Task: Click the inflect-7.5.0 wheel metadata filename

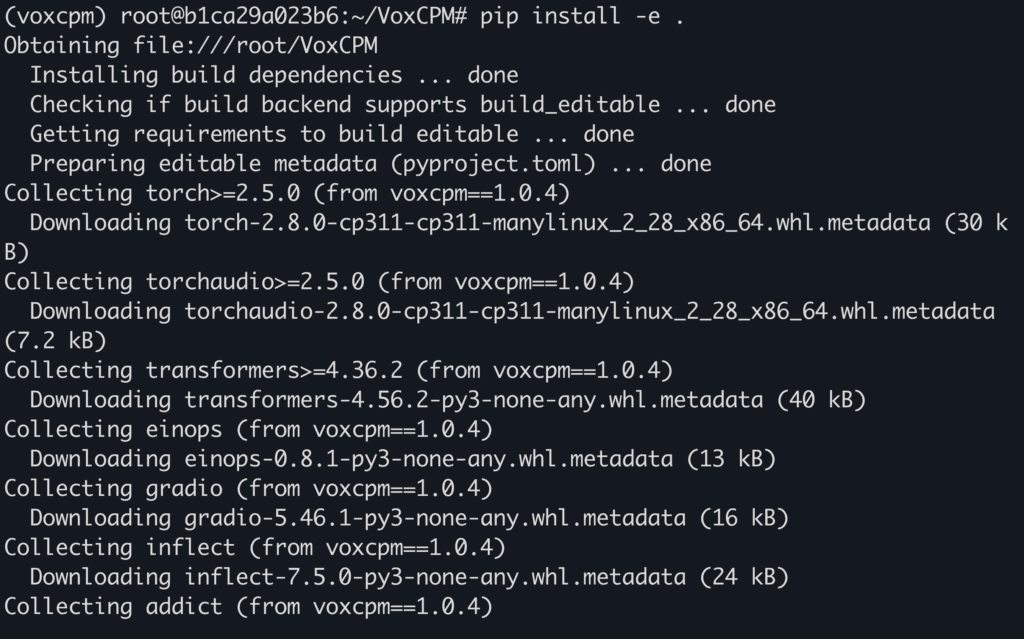Action: pyautogui.click(x=435, y=577)
